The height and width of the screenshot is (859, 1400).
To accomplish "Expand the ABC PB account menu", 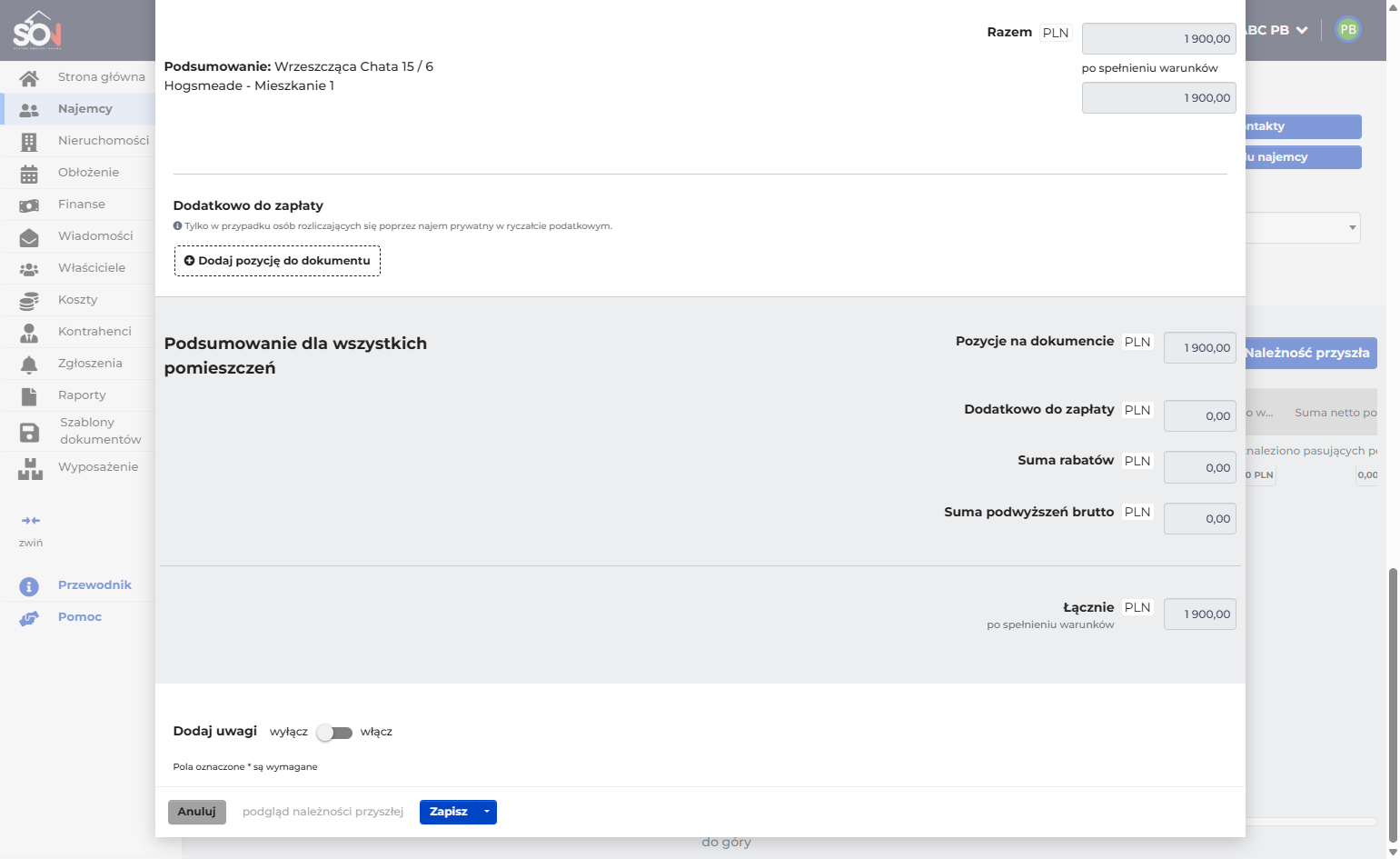I will 1276,30.
